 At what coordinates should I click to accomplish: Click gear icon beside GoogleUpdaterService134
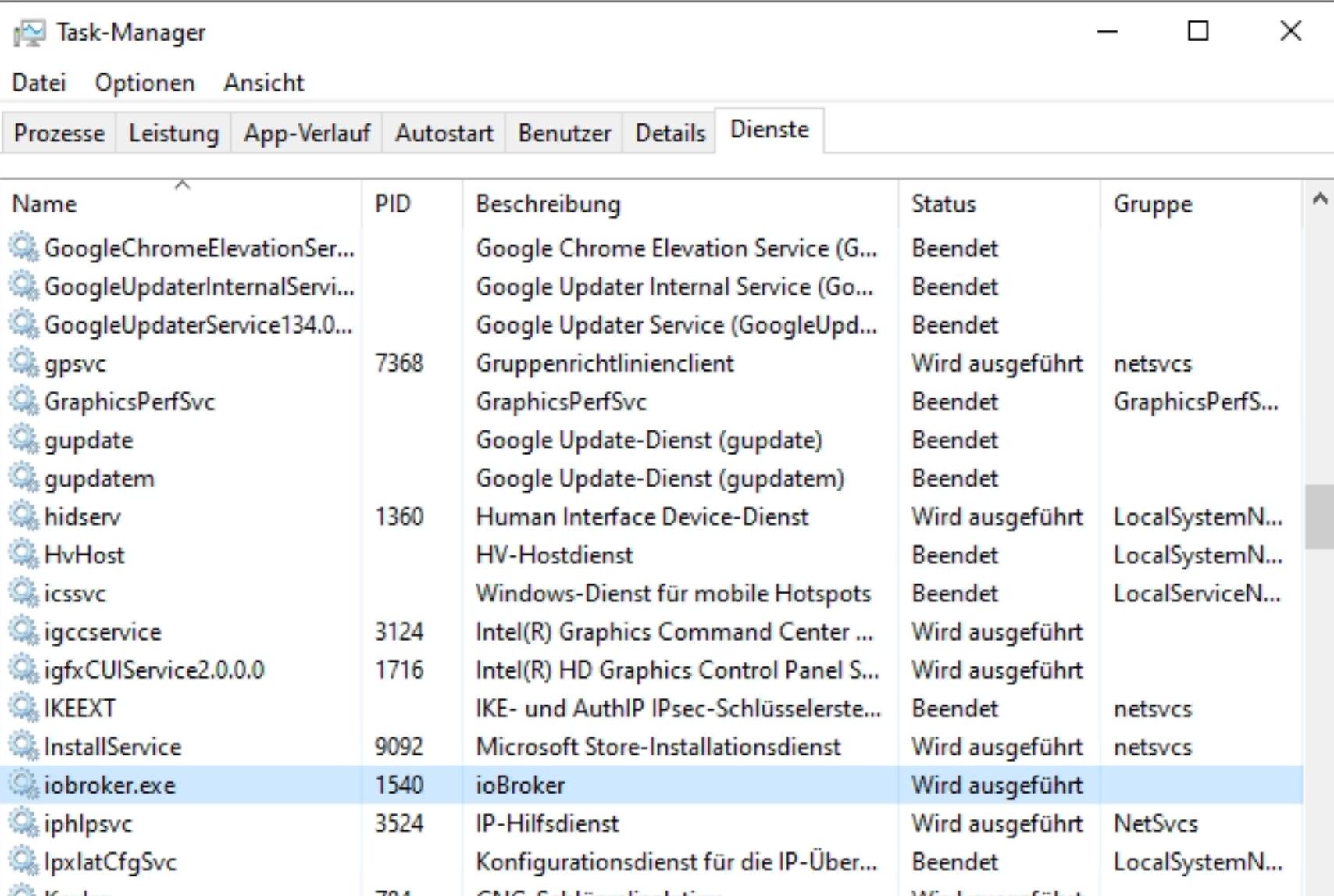(x=23, y=324)
